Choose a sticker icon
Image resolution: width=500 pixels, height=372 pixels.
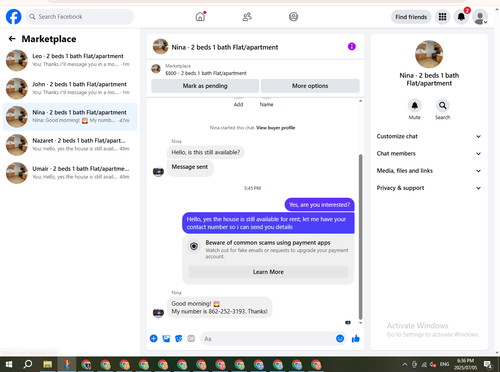pos(179,339)
